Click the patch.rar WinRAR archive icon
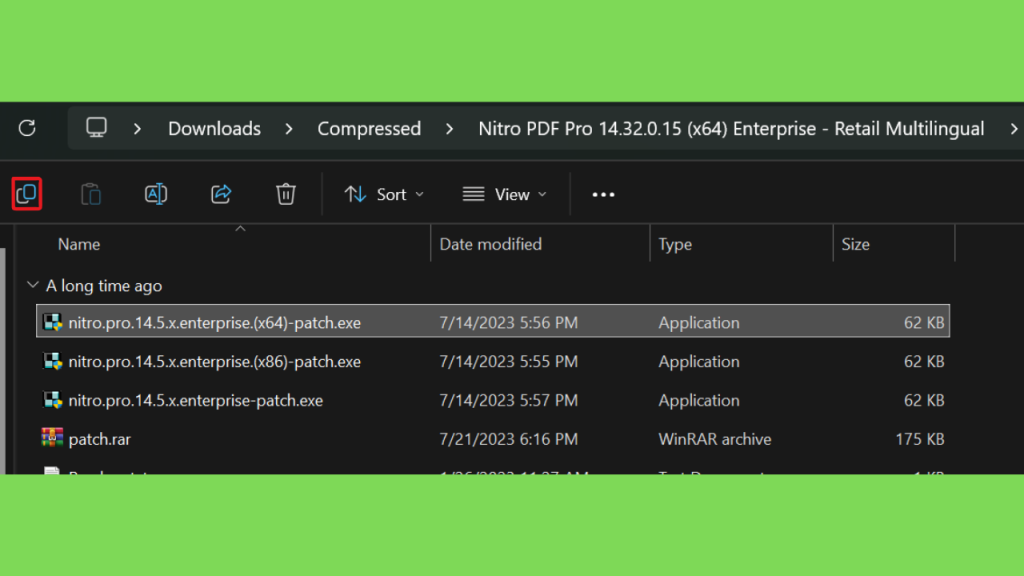This screenshot has height=576, width=1024. tap(52, 438)
